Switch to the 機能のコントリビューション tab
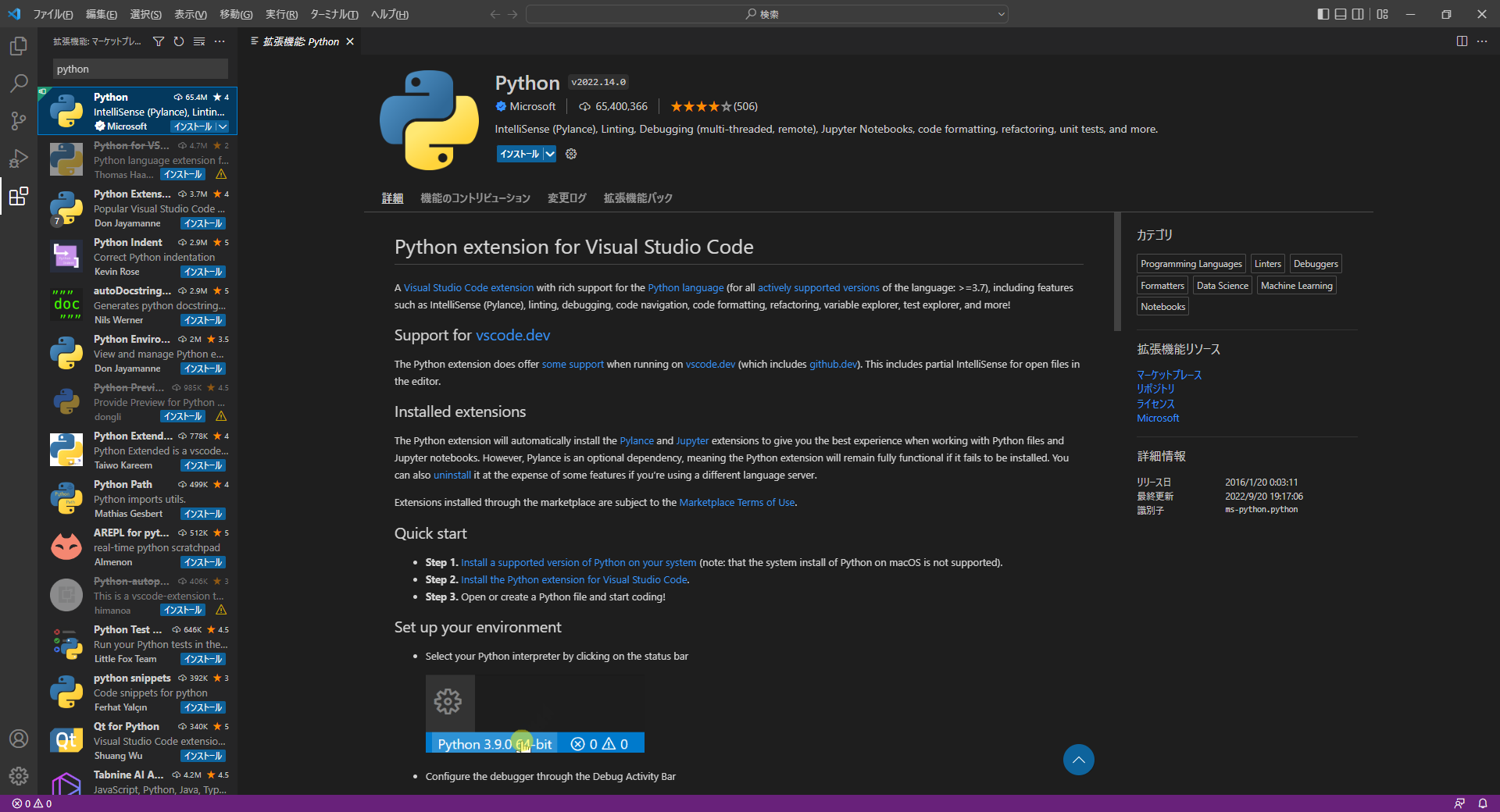This screenshot has width=1500, height=812. [x=475, y=198]
